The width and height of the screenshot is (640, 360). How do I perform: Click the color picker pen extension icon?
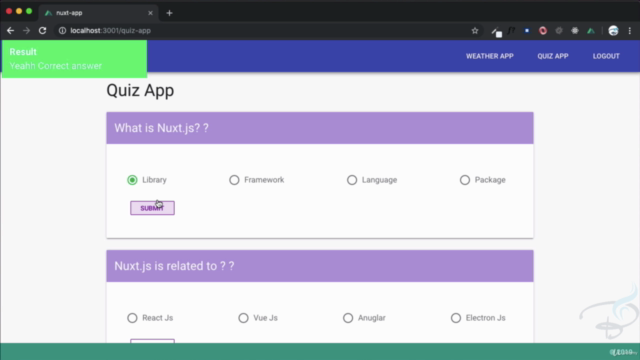pos(496,31)
